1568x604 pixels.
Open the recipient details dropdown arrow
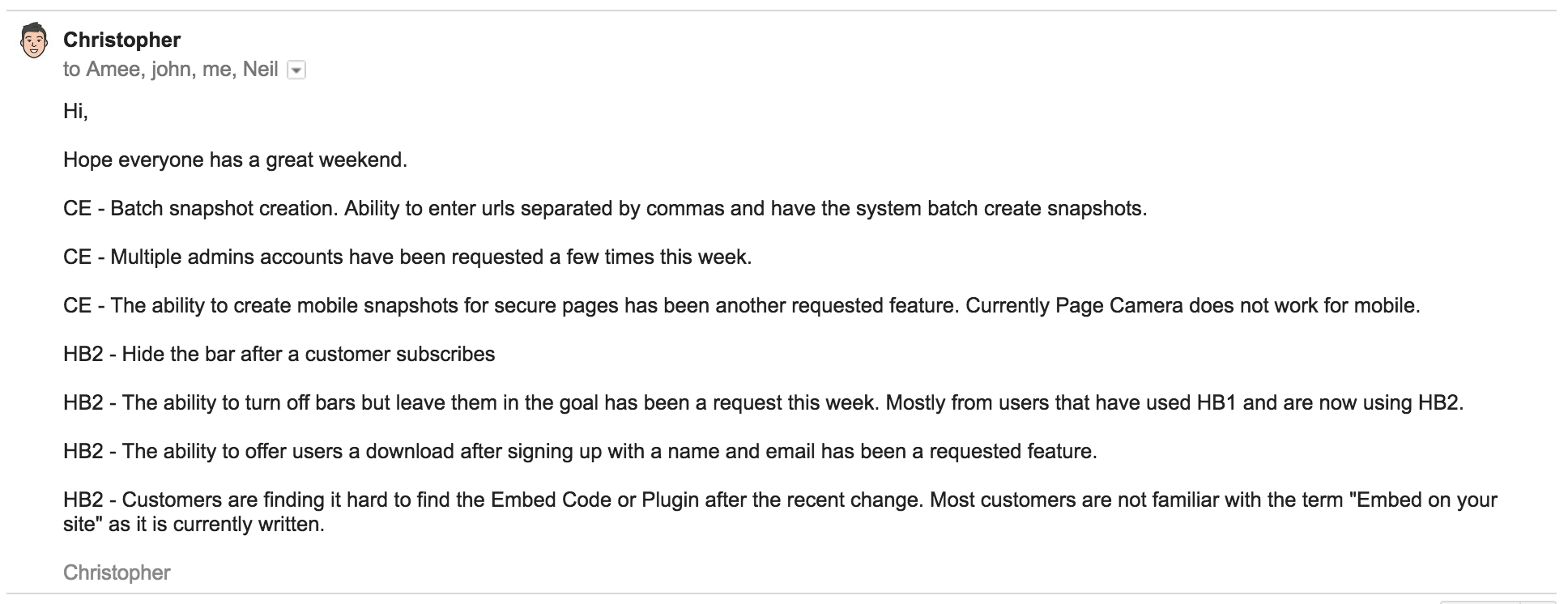(x=296, y=70)
